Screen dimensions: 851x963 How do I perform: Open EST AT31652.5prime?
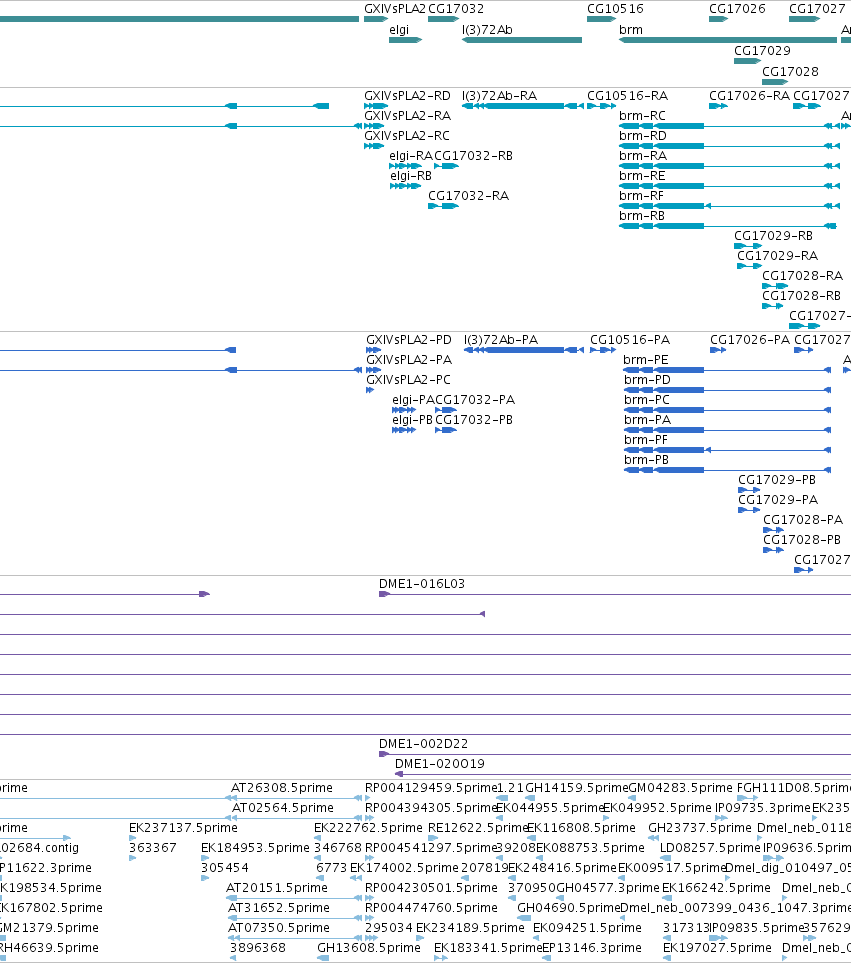click(279, 908)
